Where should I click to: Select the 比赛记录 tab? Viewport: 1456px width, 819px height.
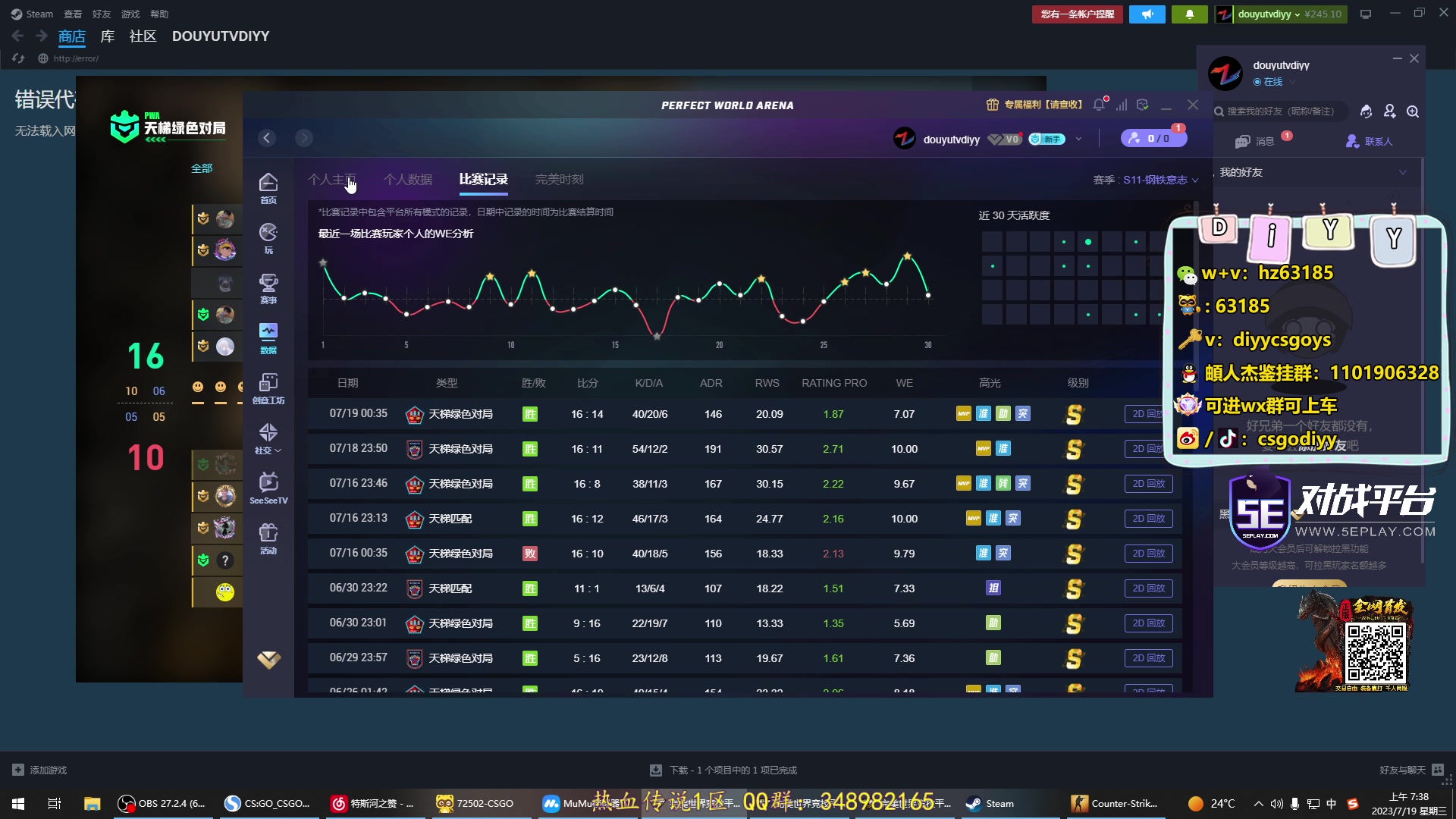coord(484,180)
